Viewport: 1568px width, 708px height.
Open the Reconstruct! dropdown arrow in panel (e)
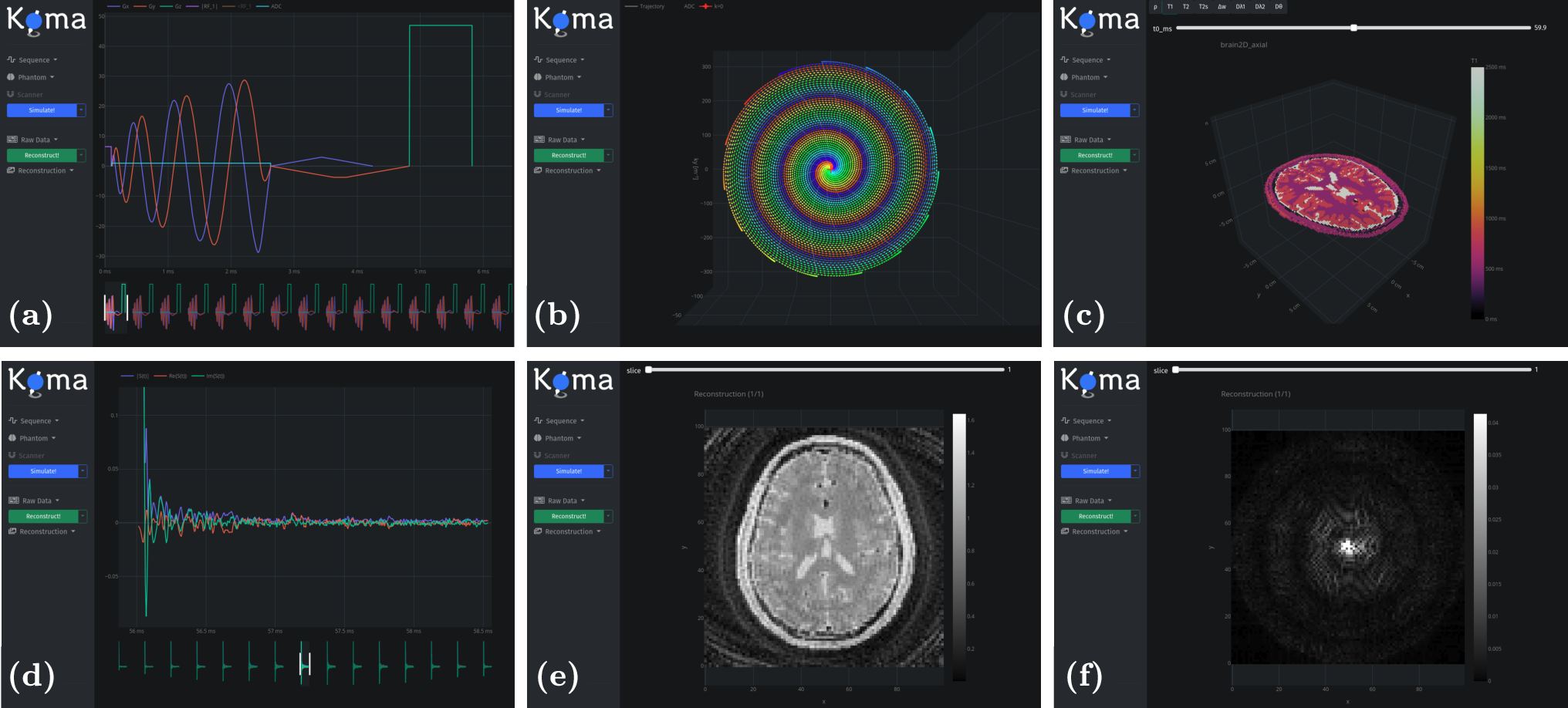pyautogui.click(x=609, y=516)
